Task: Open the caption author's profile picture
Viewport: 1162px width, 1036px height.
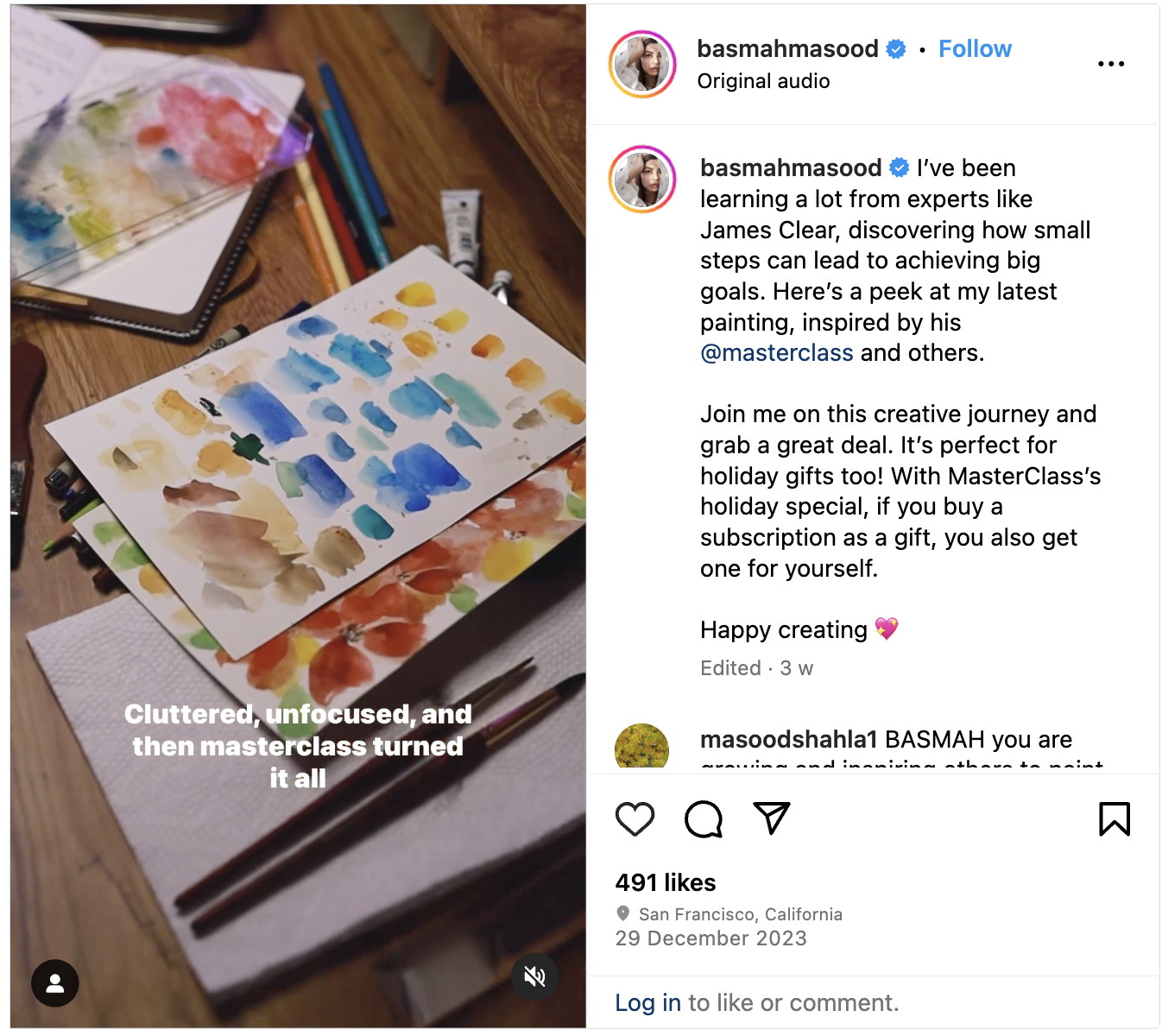Action: click(x=642, y=180)
